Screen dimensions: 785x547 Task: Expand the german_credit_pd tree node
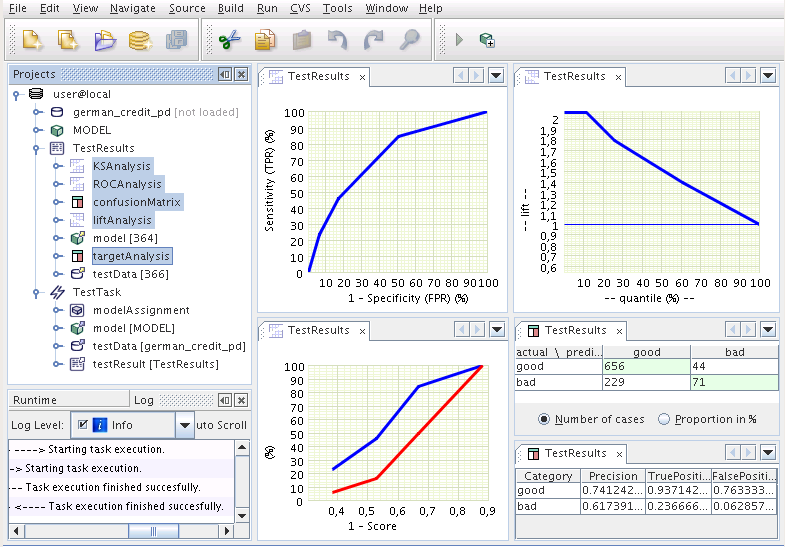pos(38,112)
